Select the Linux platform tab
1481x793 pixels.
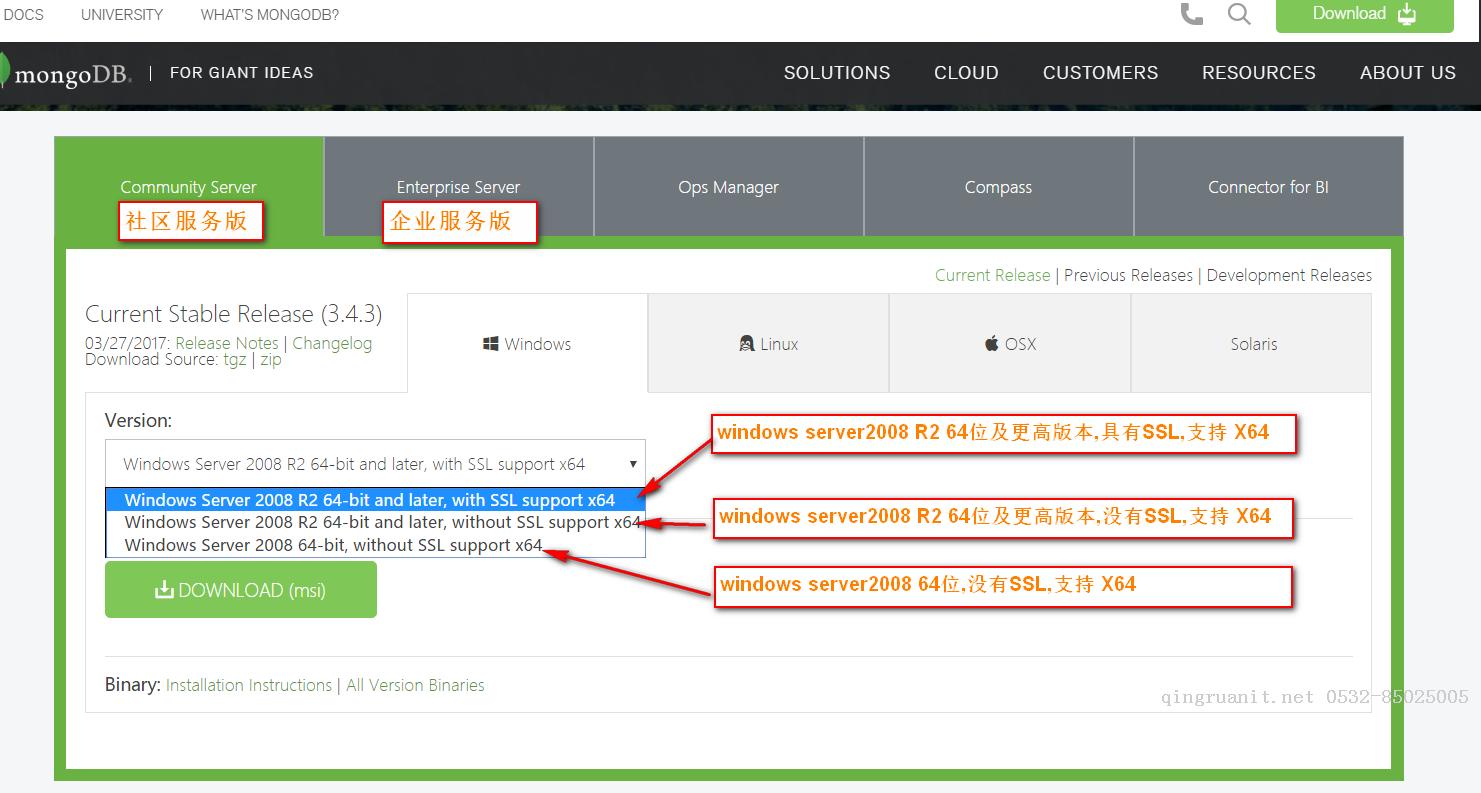768,344
